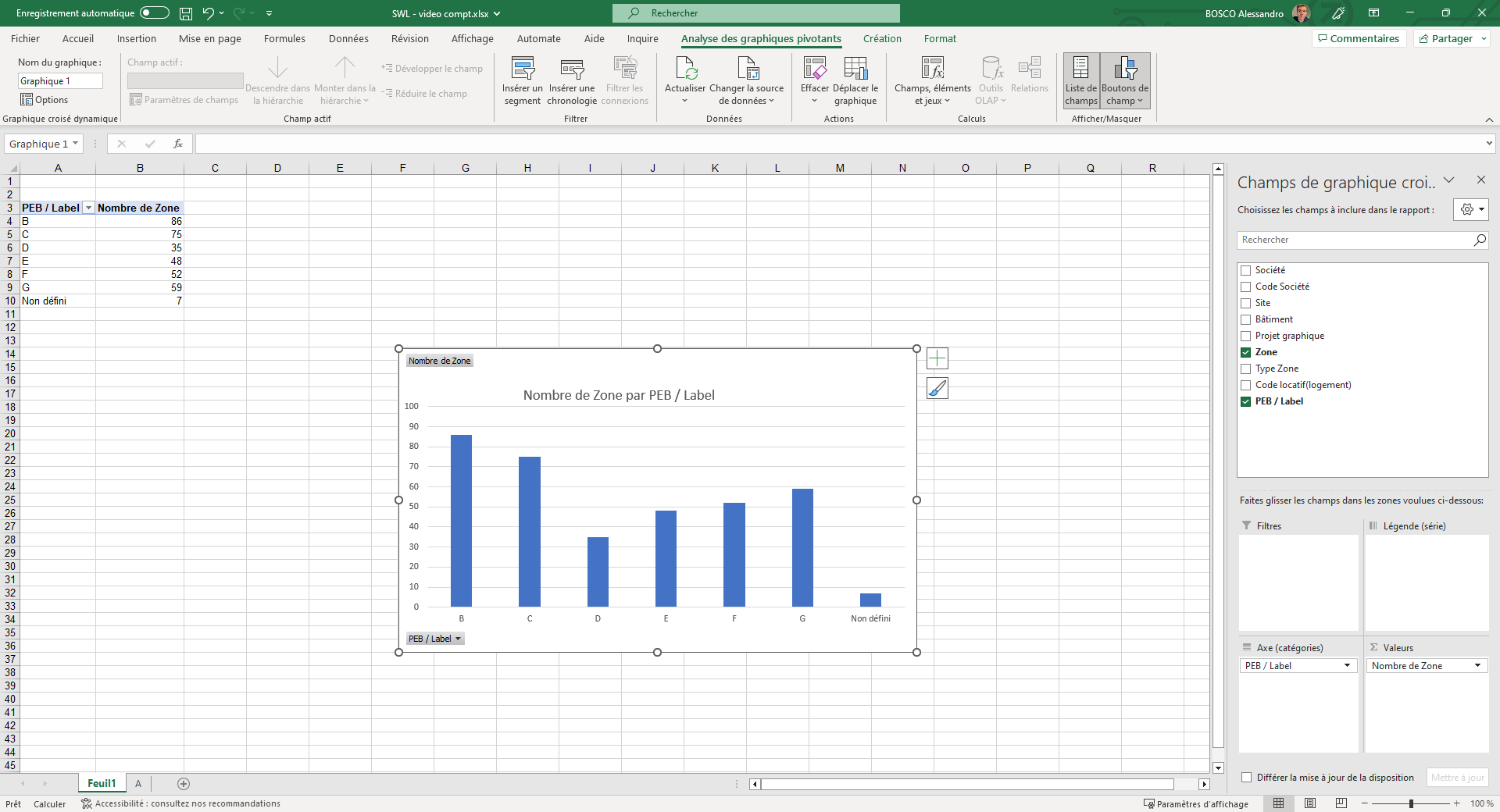Click the Insérer une chronologie icon
Screen dimensions: 1500x812
(572, 69)
